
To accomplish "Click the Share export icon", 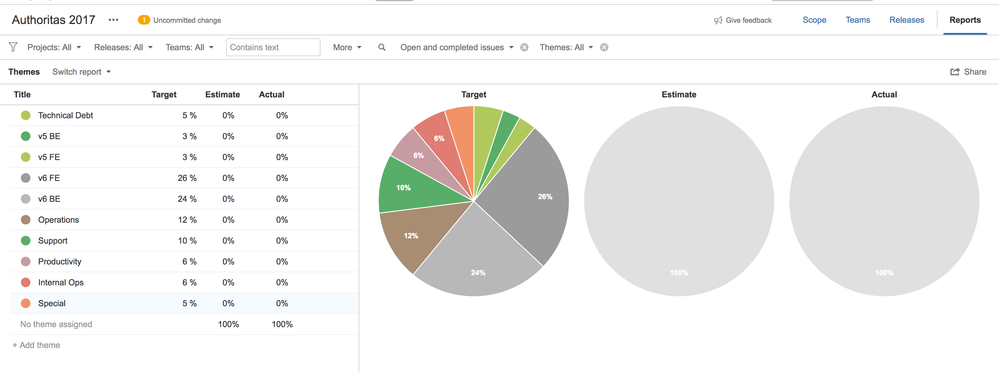I will 955,72.
